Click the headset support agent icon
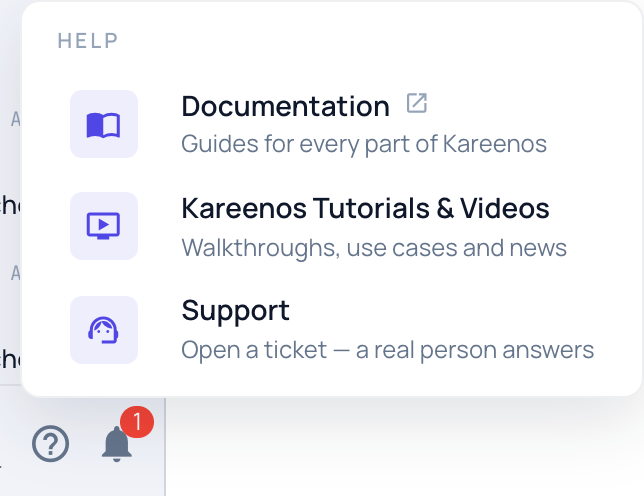The height and width of the screenshot is (496, 644). [x=104, y=330]
